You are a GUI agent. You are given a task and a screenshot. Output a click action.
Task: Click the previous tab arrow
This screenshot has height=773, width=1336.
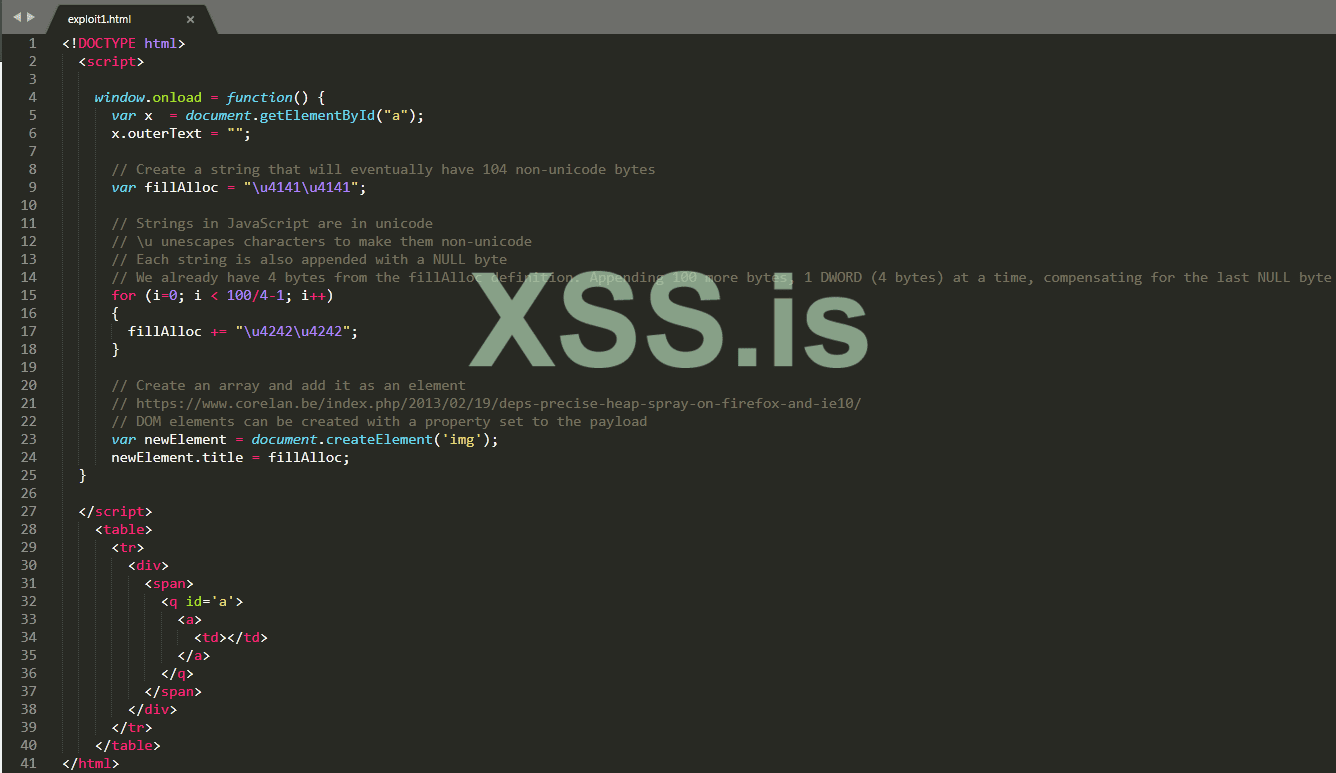point(16,17)
